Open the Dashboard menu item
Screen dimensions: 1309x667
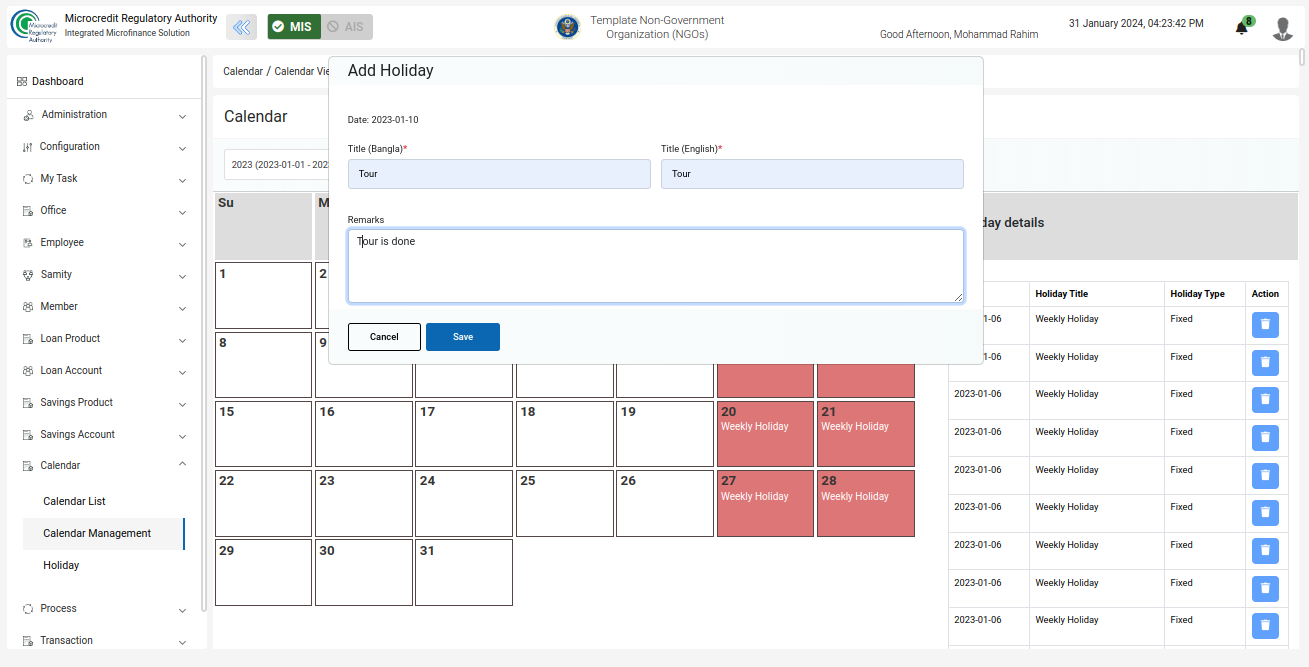tap(57, 82)
